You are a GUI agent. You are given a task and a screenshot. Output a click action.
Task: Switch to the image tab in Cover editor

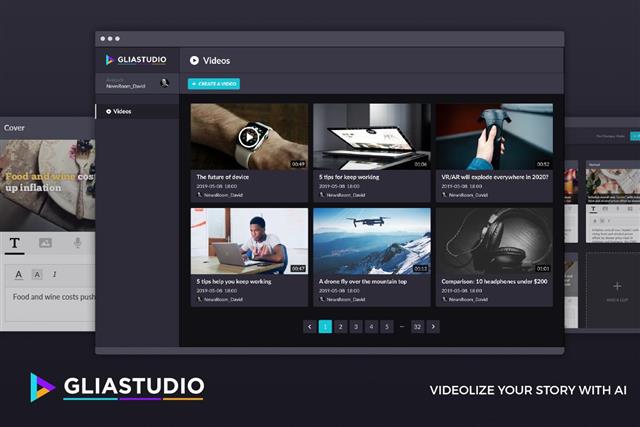click(x=45, y=243)
